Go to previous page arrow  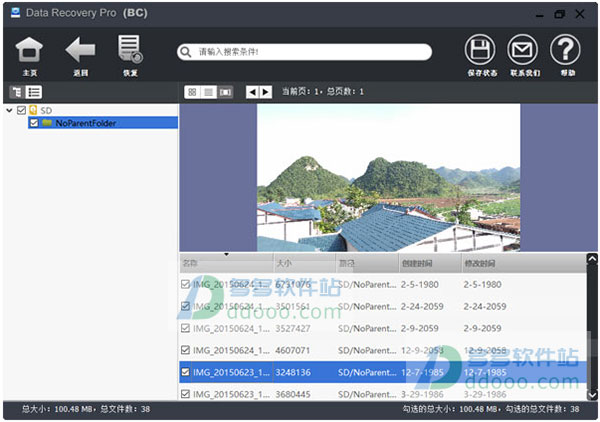click(252, 92)
